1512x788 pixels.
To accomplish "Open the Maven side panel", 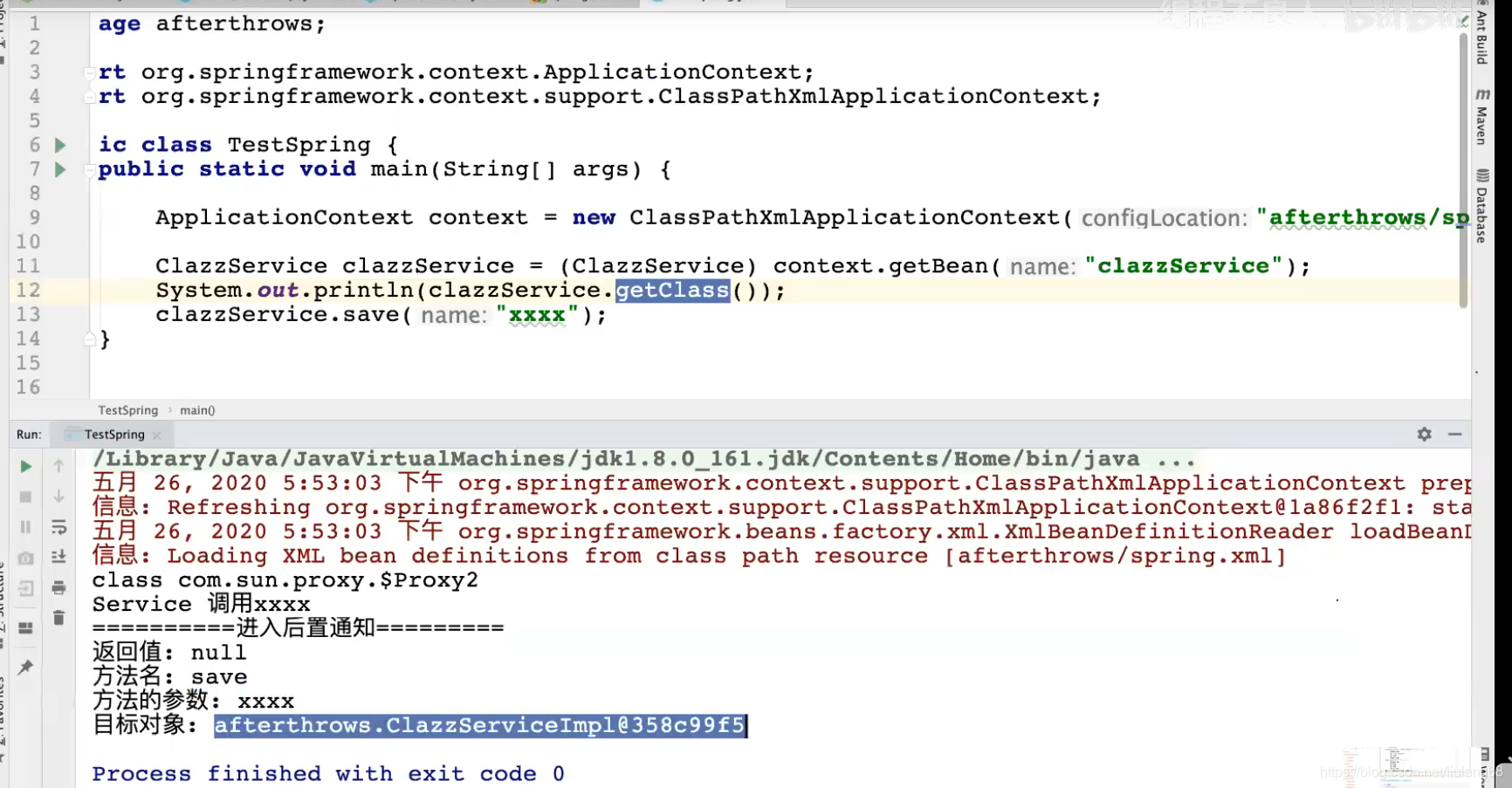I will click(1481, 117).
